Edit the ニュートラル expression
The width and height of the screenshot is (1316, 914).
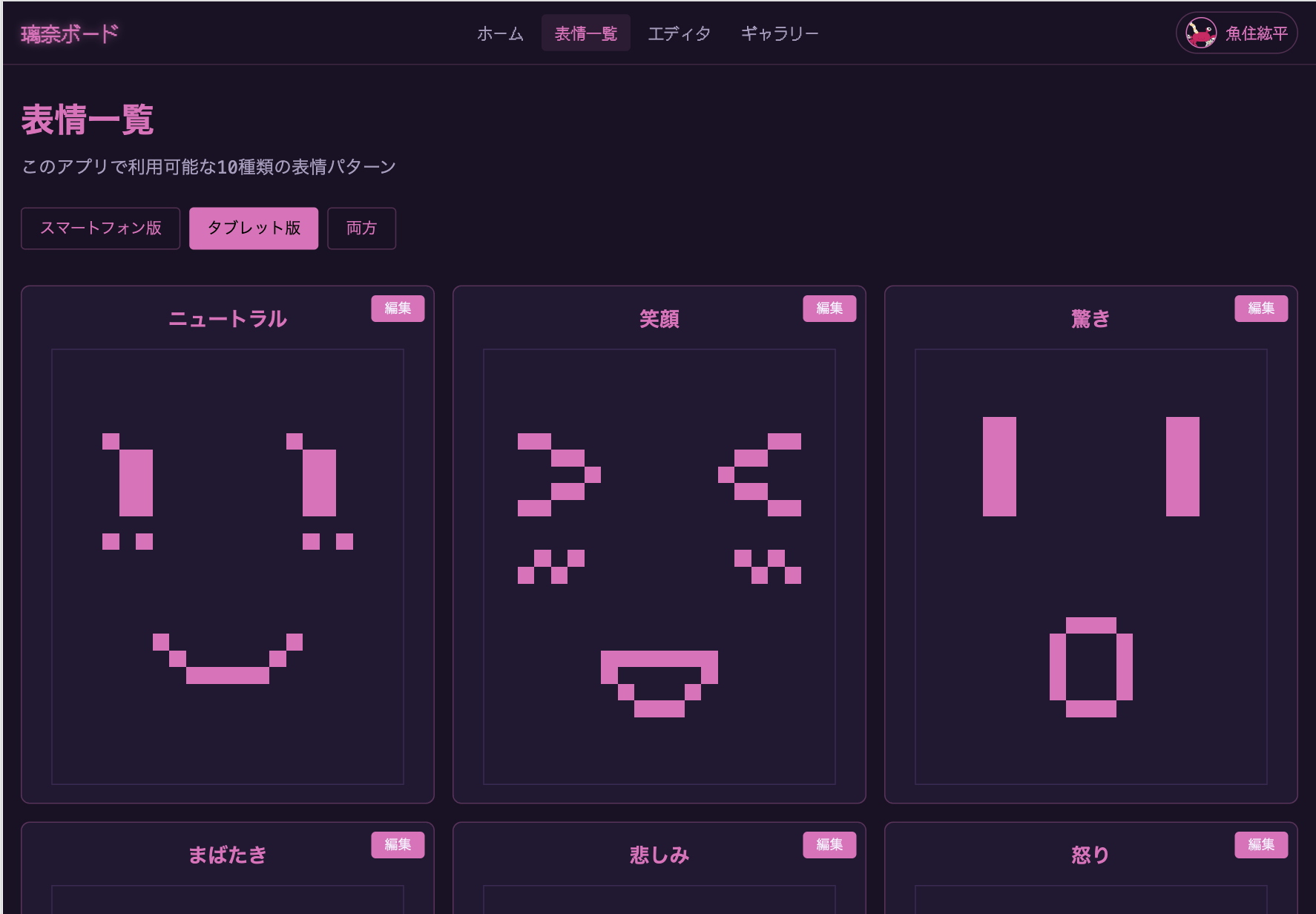point(398,309)
